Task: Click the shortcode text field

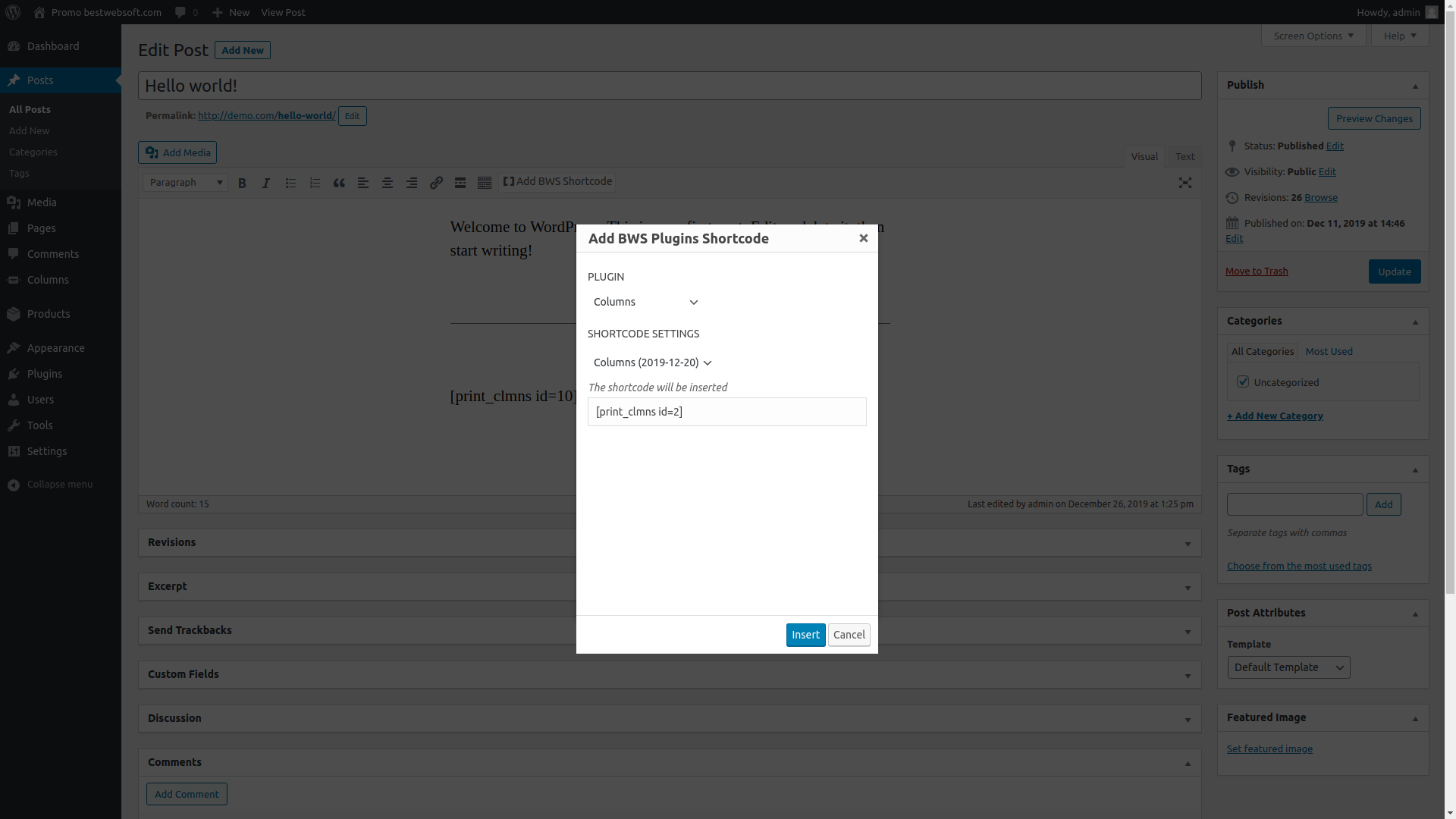Action: 726,412
